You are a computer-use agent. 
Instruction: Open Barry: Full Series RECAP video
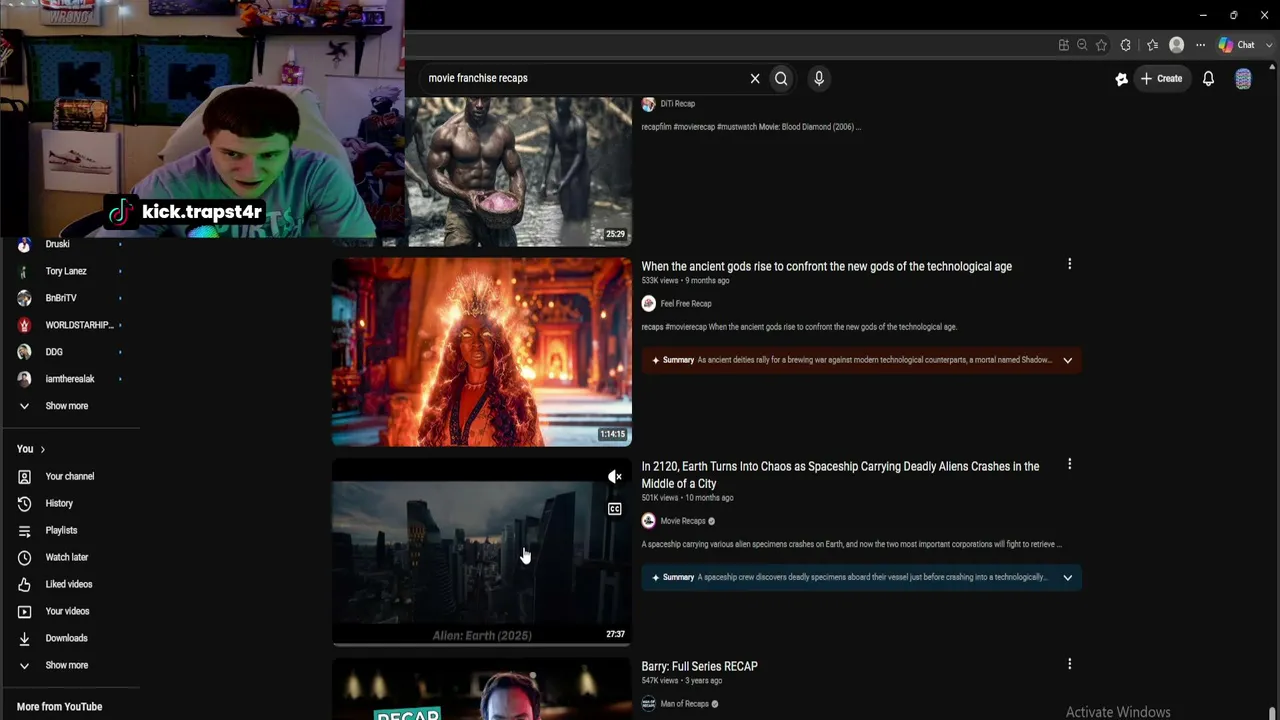pyautogui.click(x=700, y=666)
